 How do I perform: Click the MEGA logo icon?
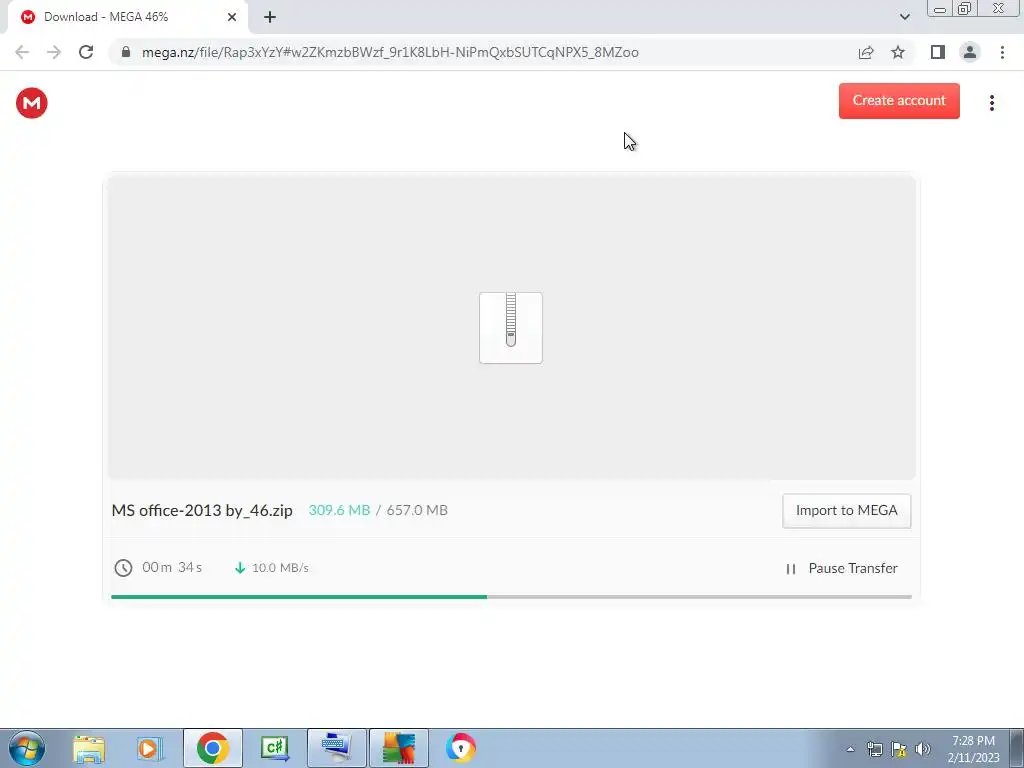pyautogui.click(x=31, y=103)
